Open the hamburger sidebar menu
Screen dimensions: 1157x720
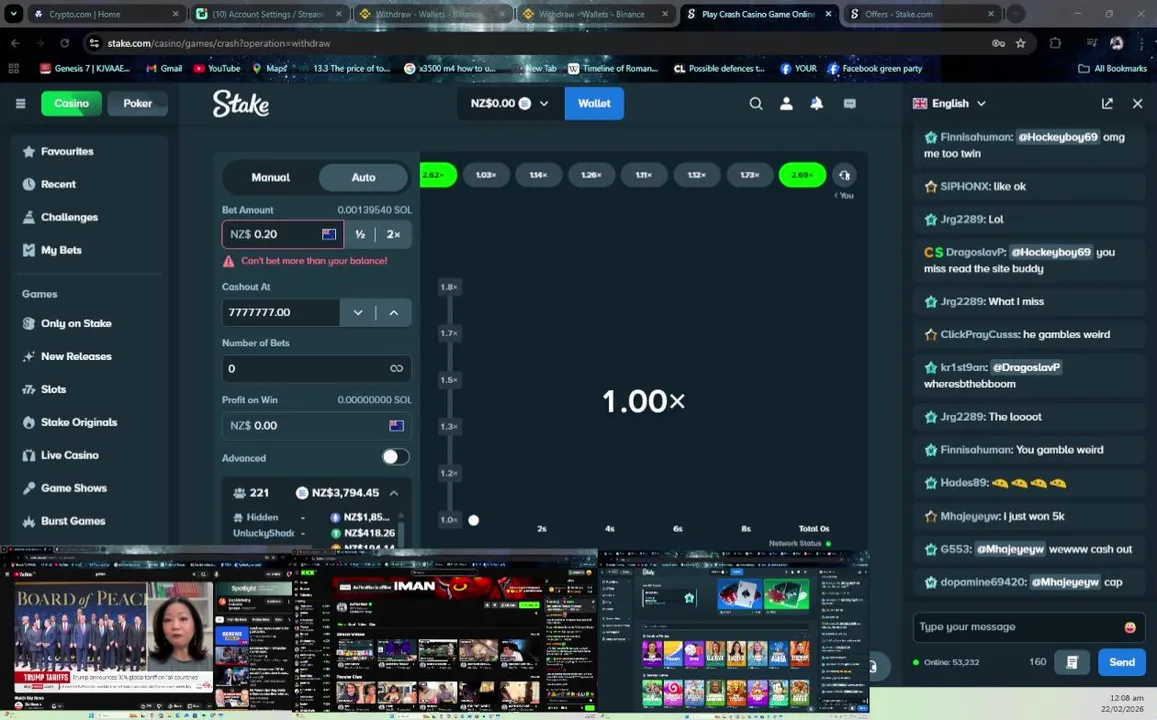point(21,103)
